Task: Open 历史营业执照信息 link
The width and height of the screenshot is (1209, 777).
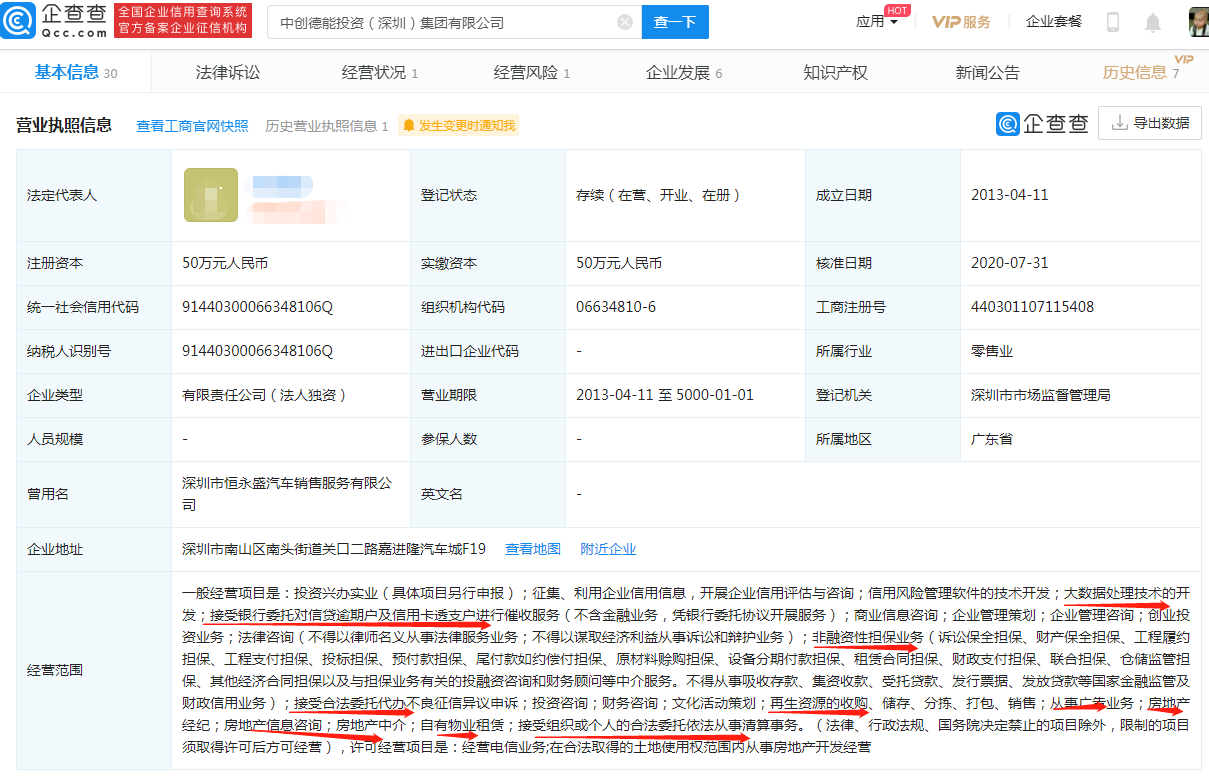Action: tap(326, 126)
